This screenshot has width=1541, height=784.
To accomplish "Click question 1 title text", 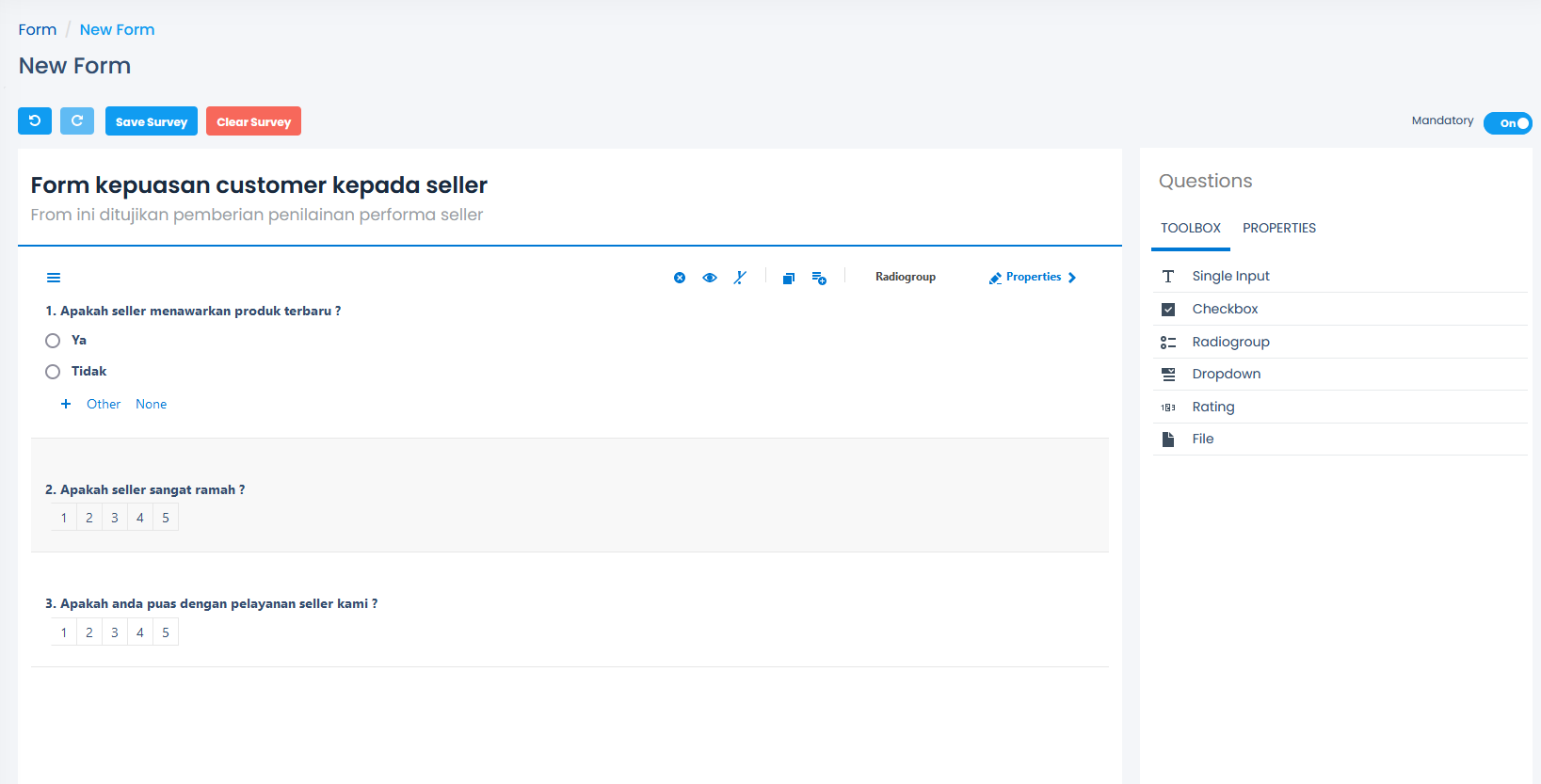I will point(193,311).
